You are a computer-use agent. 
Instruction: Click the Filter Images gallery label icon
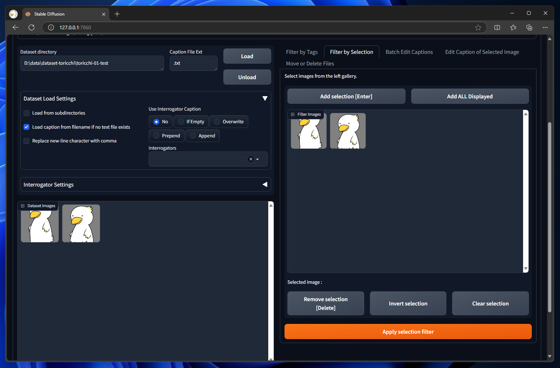coord(293,114)
